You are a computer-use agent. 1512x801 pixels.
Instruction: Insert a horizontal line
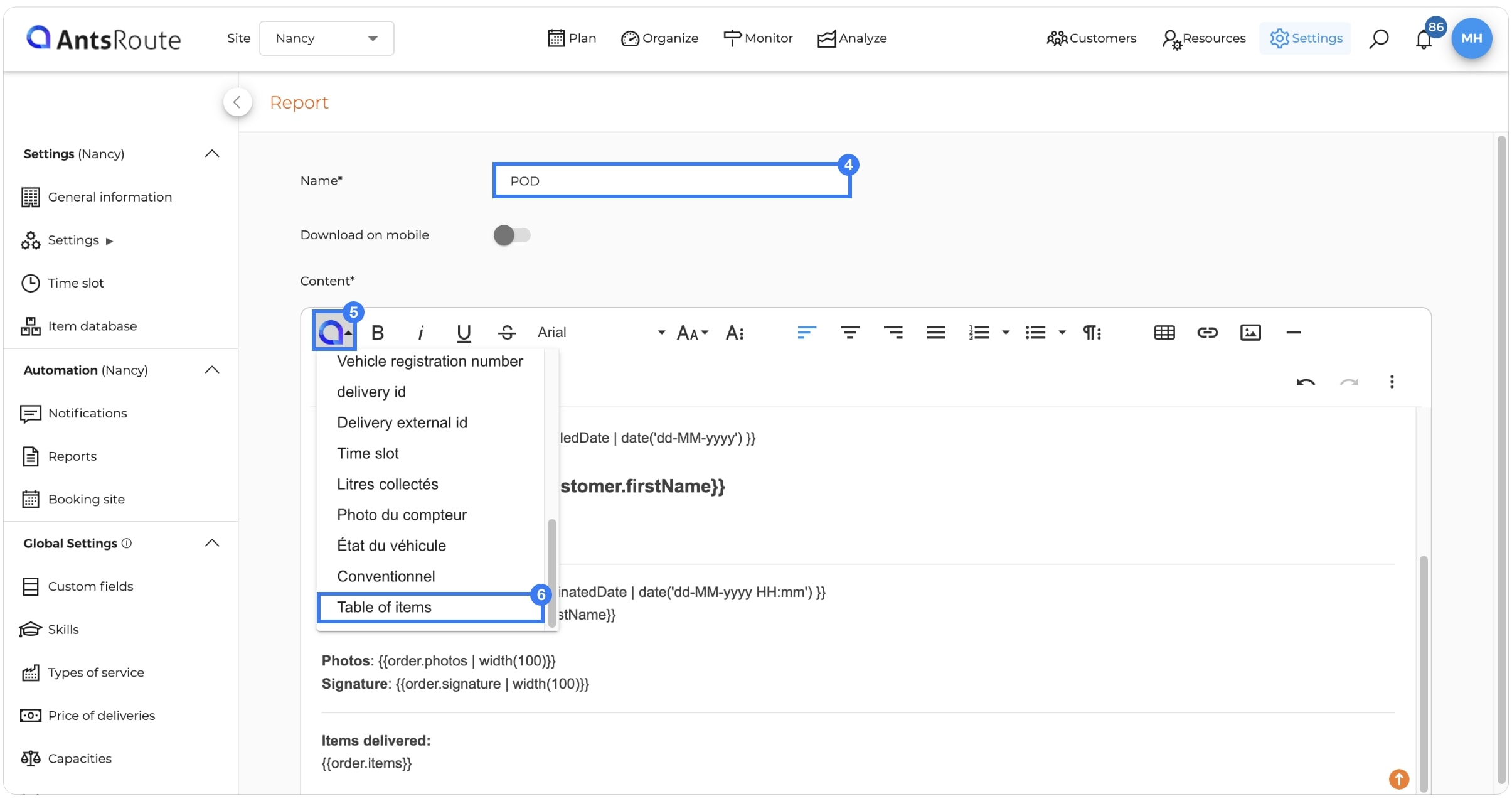1294,333
